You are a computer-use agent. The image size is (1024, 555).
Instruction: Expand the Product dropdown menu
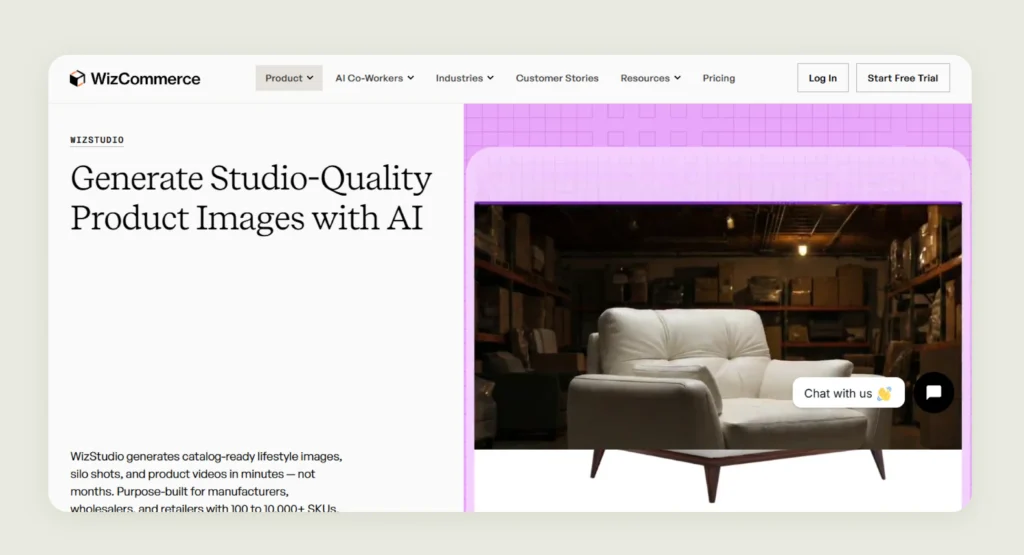click(x=289, y=78)
